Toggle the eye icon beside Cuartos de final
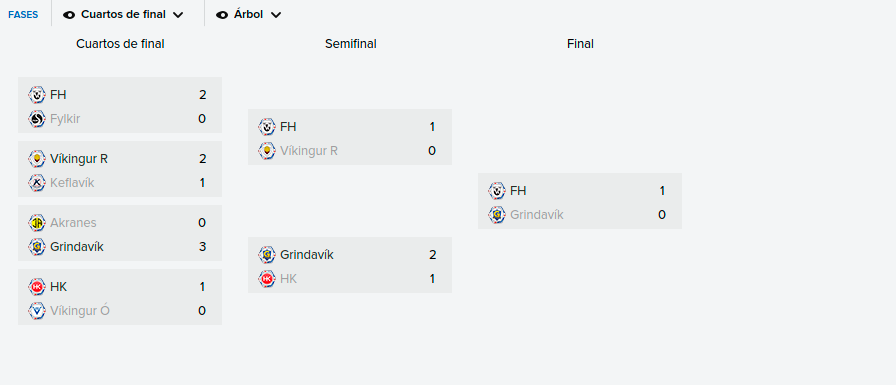The width and height of the screenshot is (896, 385). click(x=69, y=15)
